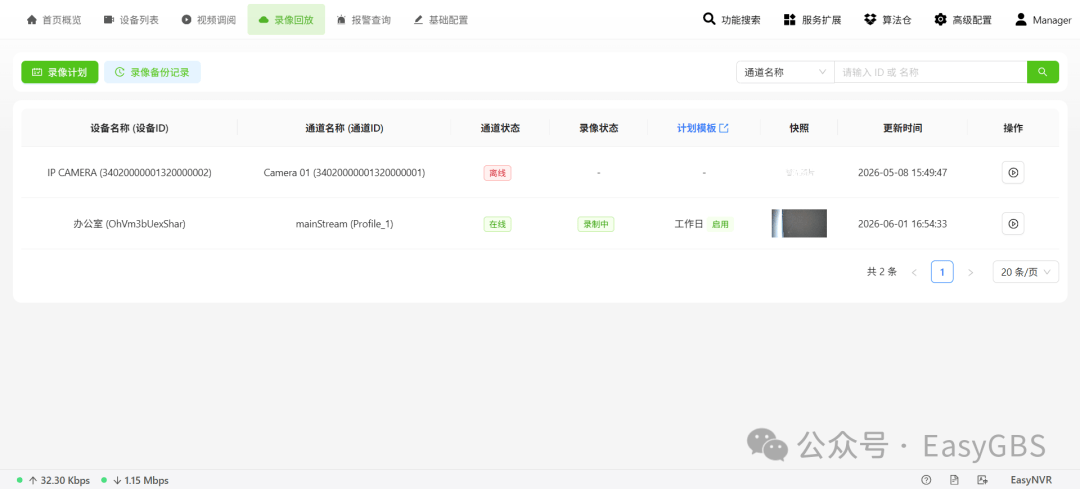Click the EasyNVR label in status bar
The image size is (1080, 489).
click(x=1031, y=480)
